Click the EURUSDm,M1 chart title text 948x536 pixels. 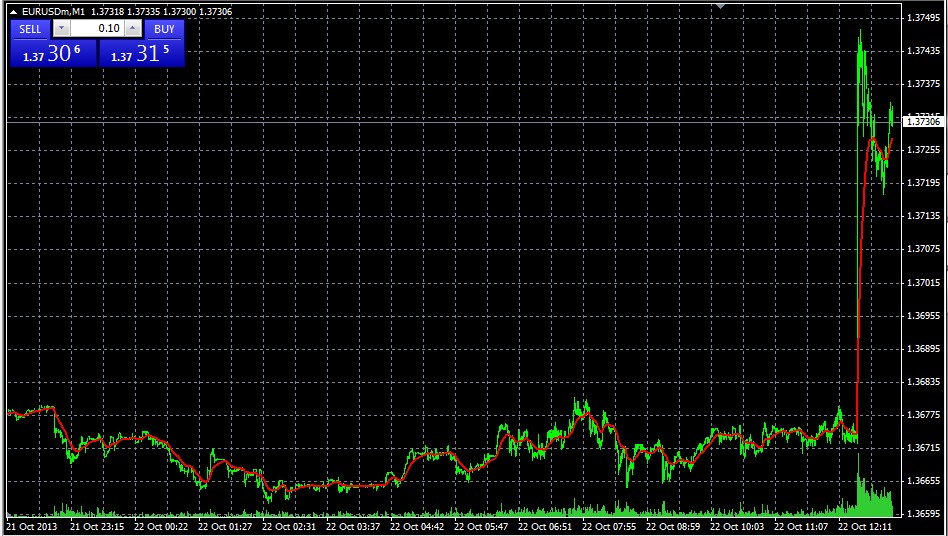[53, 11]
